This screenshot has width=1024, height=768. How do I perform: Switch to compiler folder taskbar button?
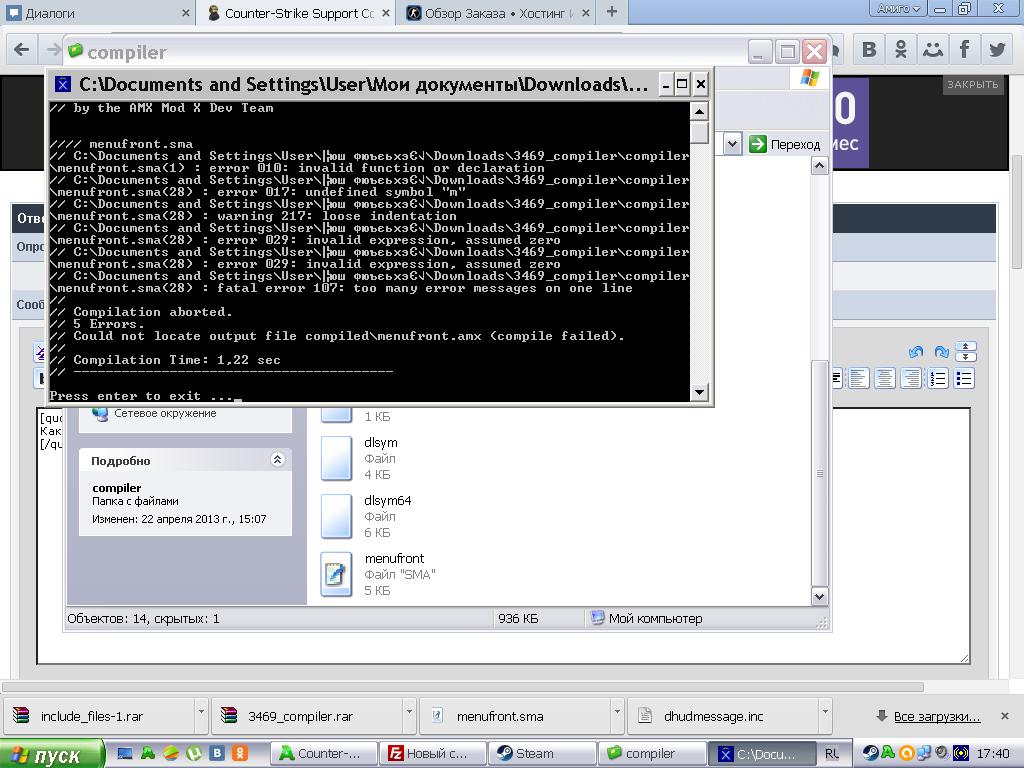tap(652, 754)
